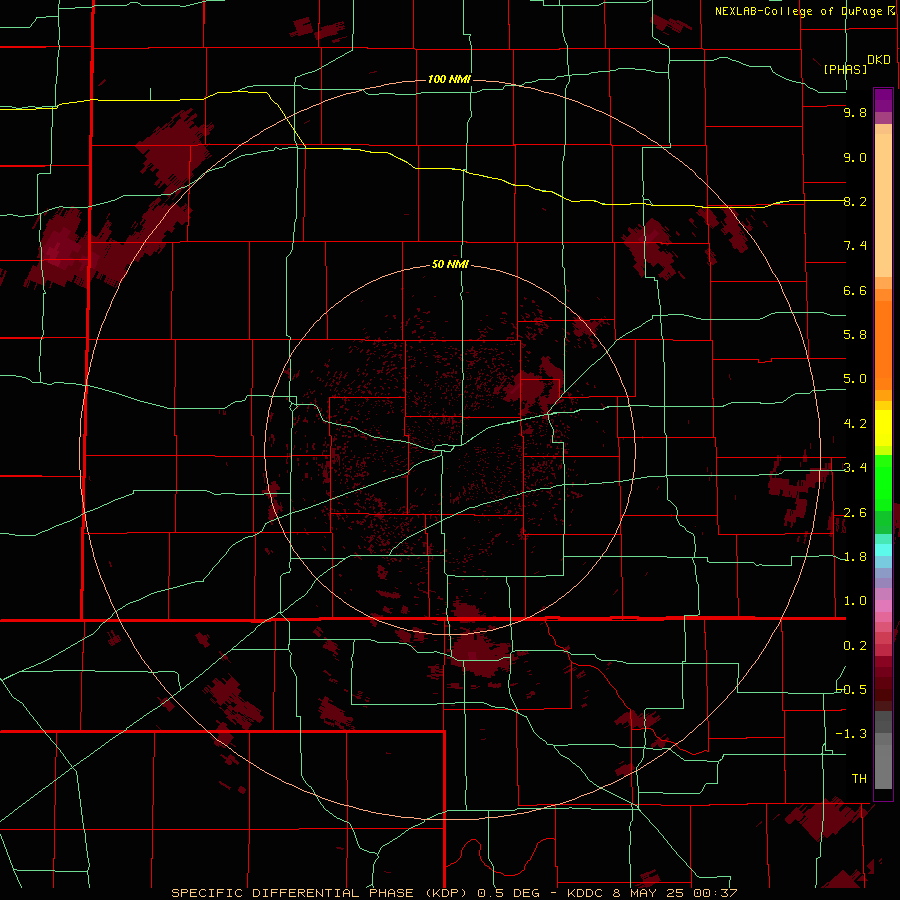900x900 pixels.
Task: Pick the yellow segment of the color bar
Action: point(883,428)
